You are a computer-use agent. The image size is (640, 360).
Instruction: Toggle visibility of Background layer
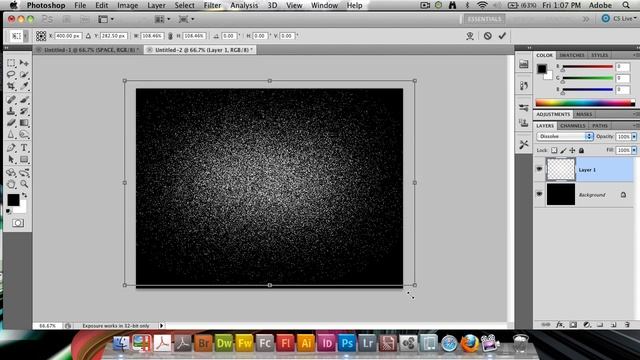pyautogui.click(x=539, y=194)
